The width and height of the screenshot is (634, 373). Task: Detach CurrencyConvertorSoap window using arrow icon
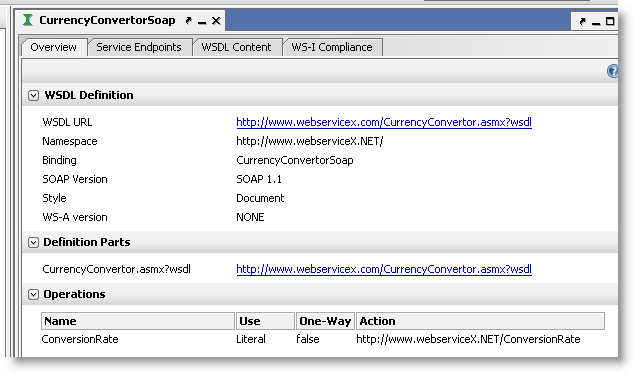pyautogui.click(x=188, y=20)
